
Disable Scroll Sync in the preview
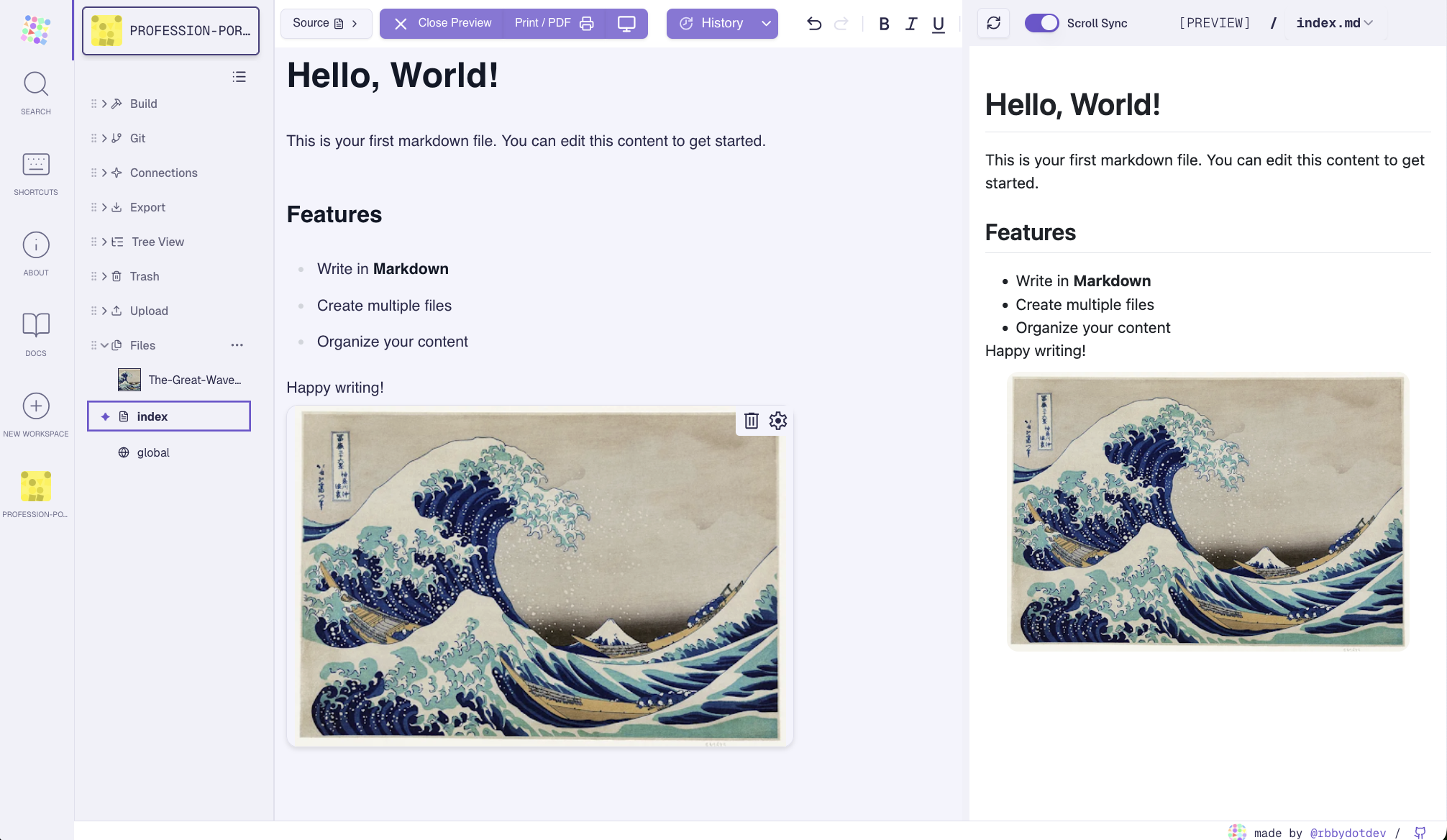pos(1042,22)
